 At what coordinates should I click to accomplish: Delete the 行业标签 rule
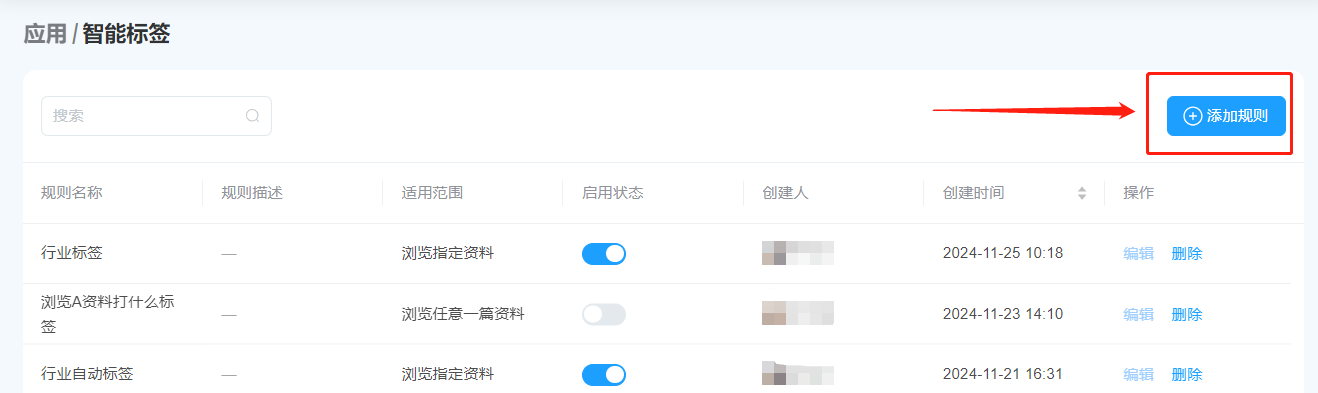click(x=1187, y=253)
